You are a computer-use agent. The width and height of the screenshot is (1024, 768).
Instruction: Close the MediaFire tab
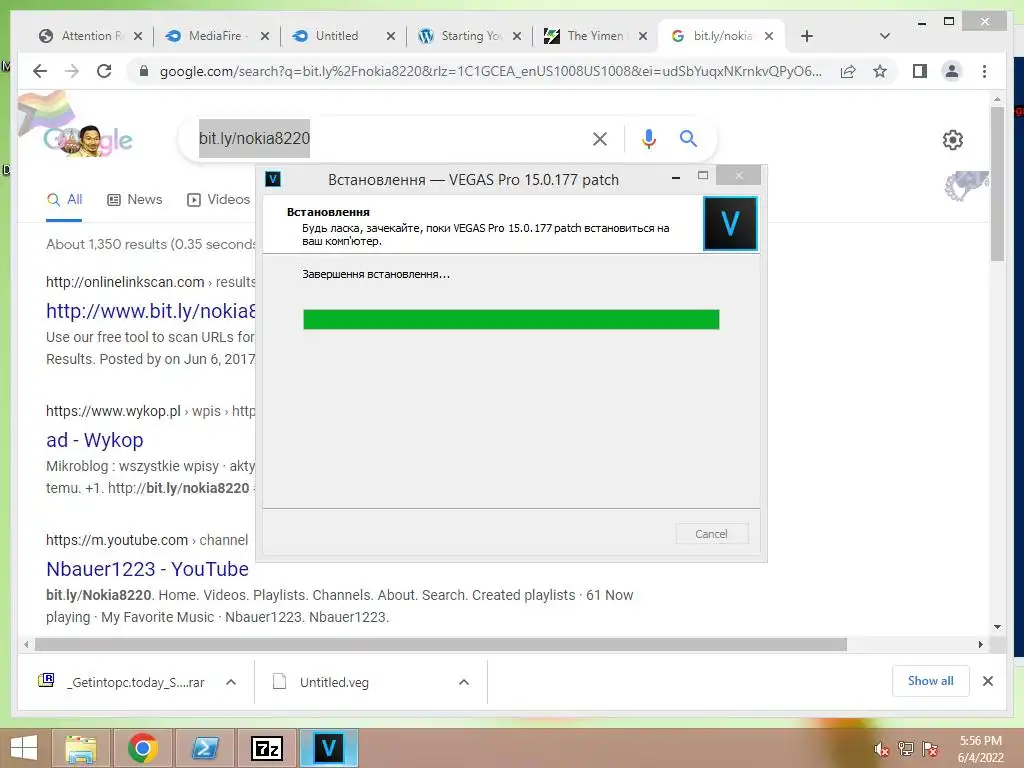click(x=264, y=36)
